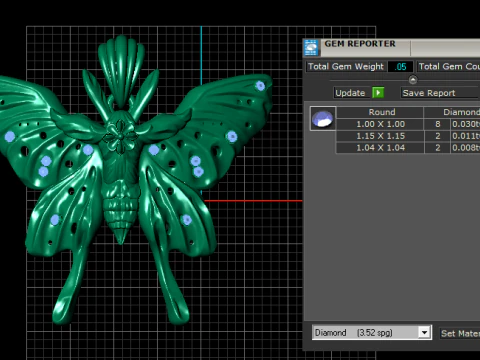Select the 1.00 X 1.00 size cell
Image resolution: width=480 pixels, height=360 pixels.
point(380,124)
